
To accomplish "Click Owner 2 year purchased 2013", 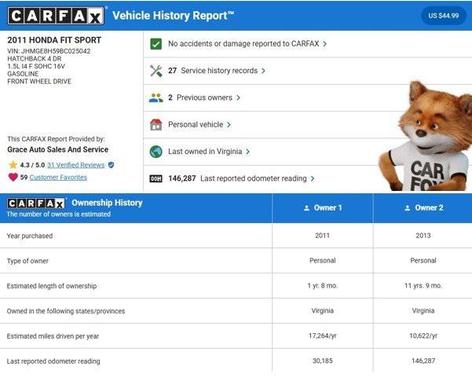I will click(423, 236).
